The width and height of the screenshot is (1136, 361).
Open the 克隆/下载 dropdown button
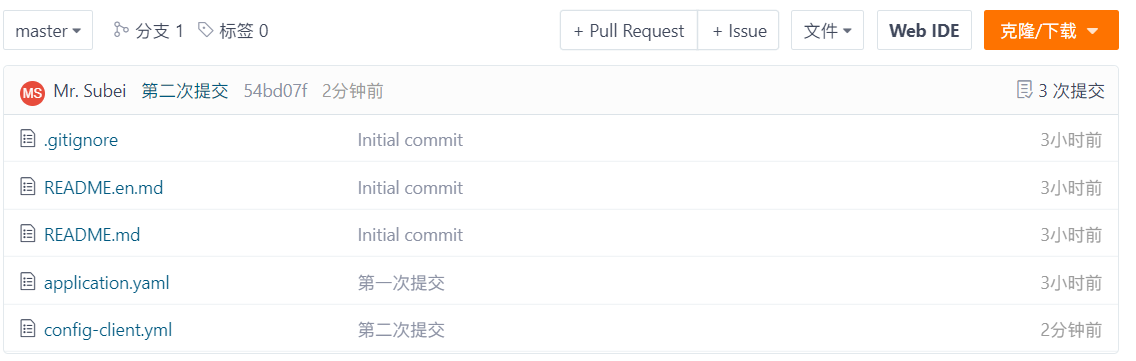1051,30
